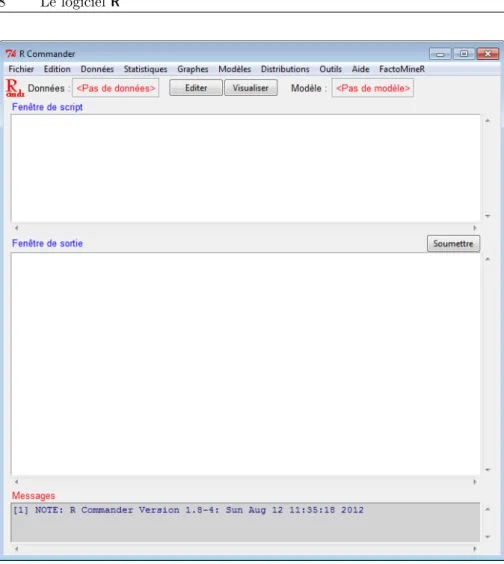Open the Edition menu
The width and height of the screenshot is (504, 564).
[x=57, y=69]
